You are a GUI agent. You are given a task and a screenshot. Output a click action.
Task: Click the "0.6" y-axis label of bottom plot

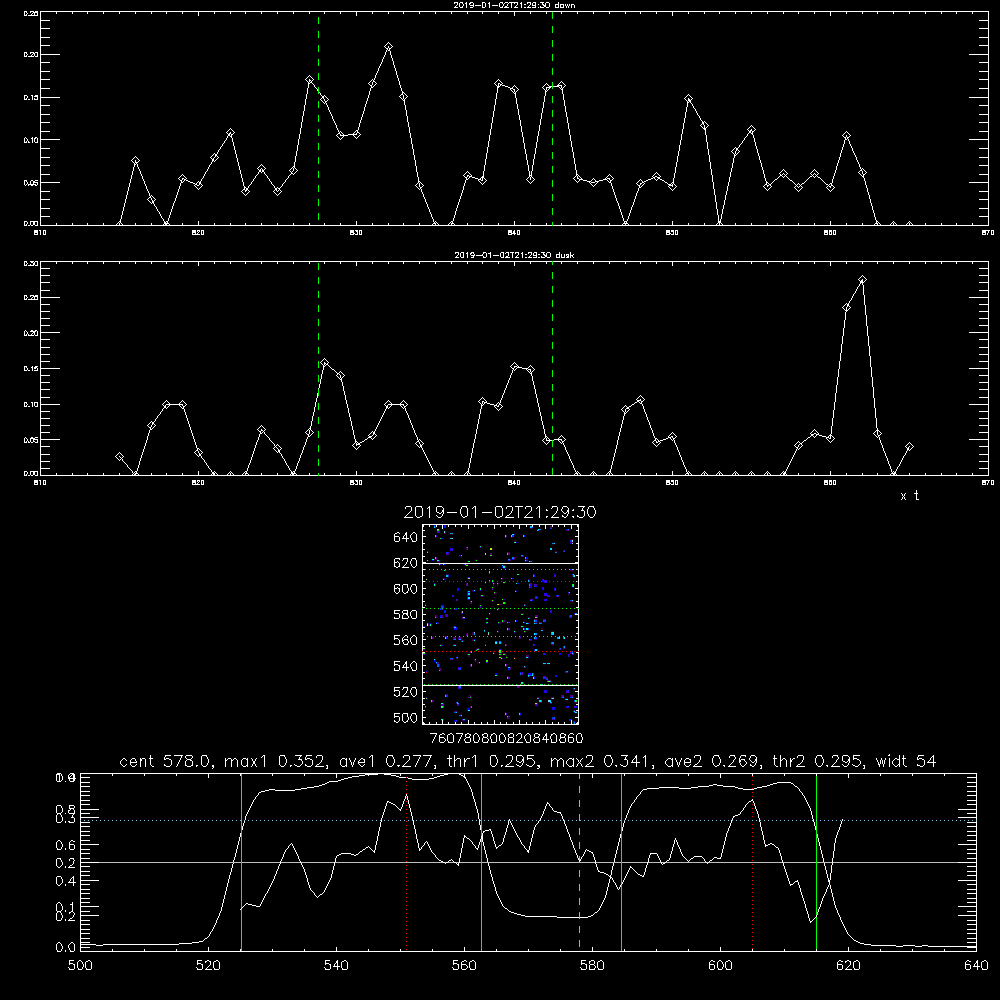(66, 845)
